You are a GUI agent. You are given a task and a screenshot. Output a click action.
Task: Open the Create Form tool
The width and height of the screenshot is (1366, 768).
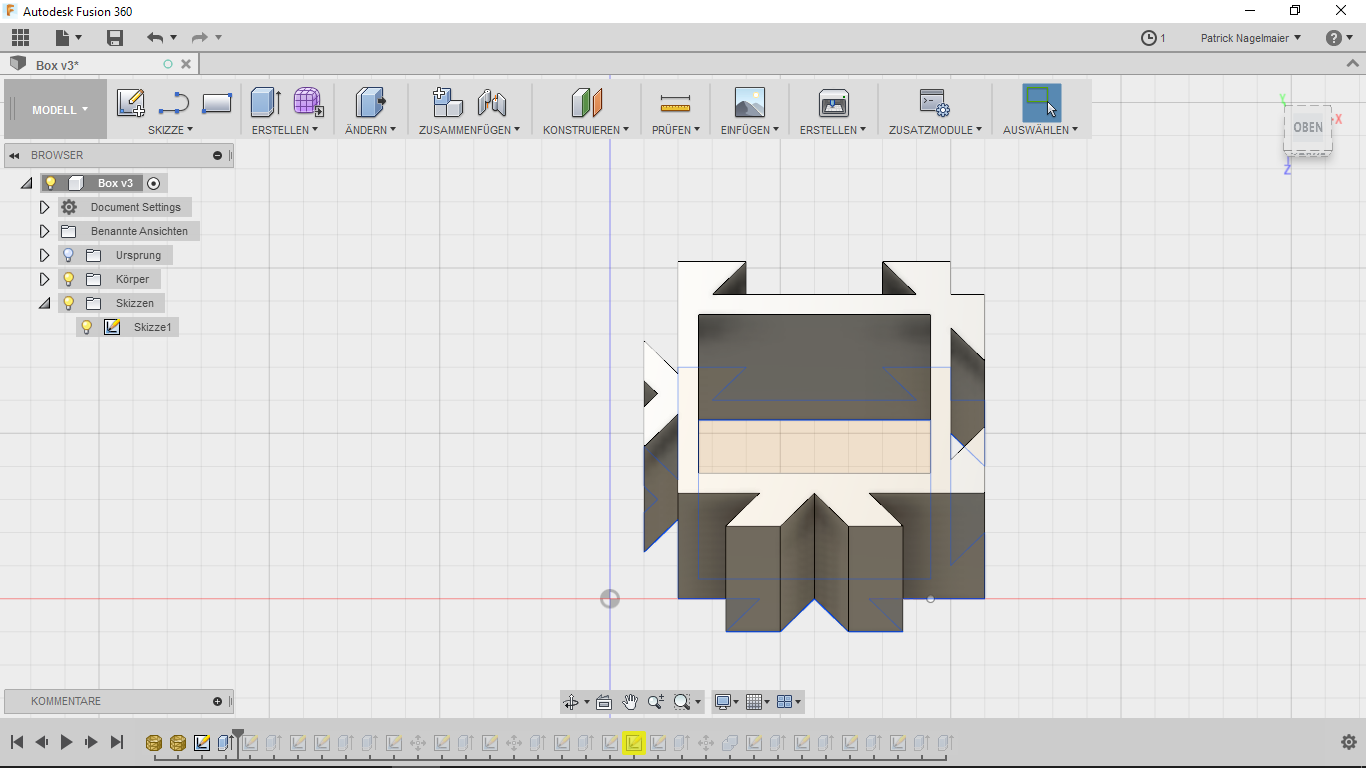pos(307,100)
